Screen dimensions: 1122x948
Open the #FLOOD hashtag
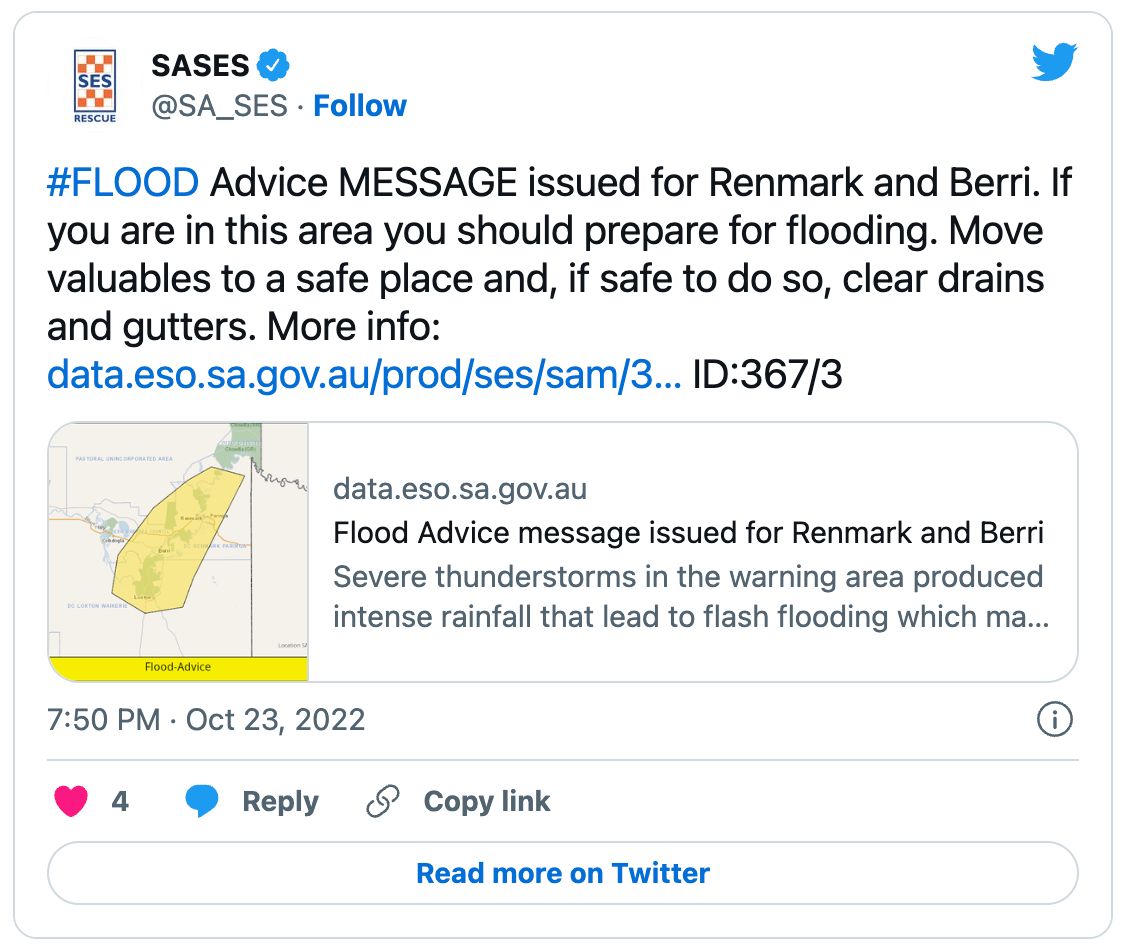click(x=123, y=184)
